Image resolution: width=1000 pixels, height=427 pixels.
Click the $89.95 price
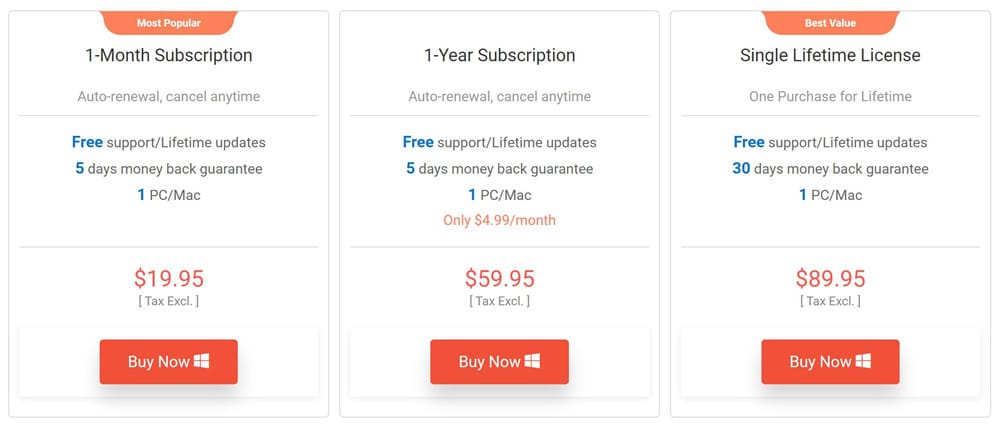830,278
